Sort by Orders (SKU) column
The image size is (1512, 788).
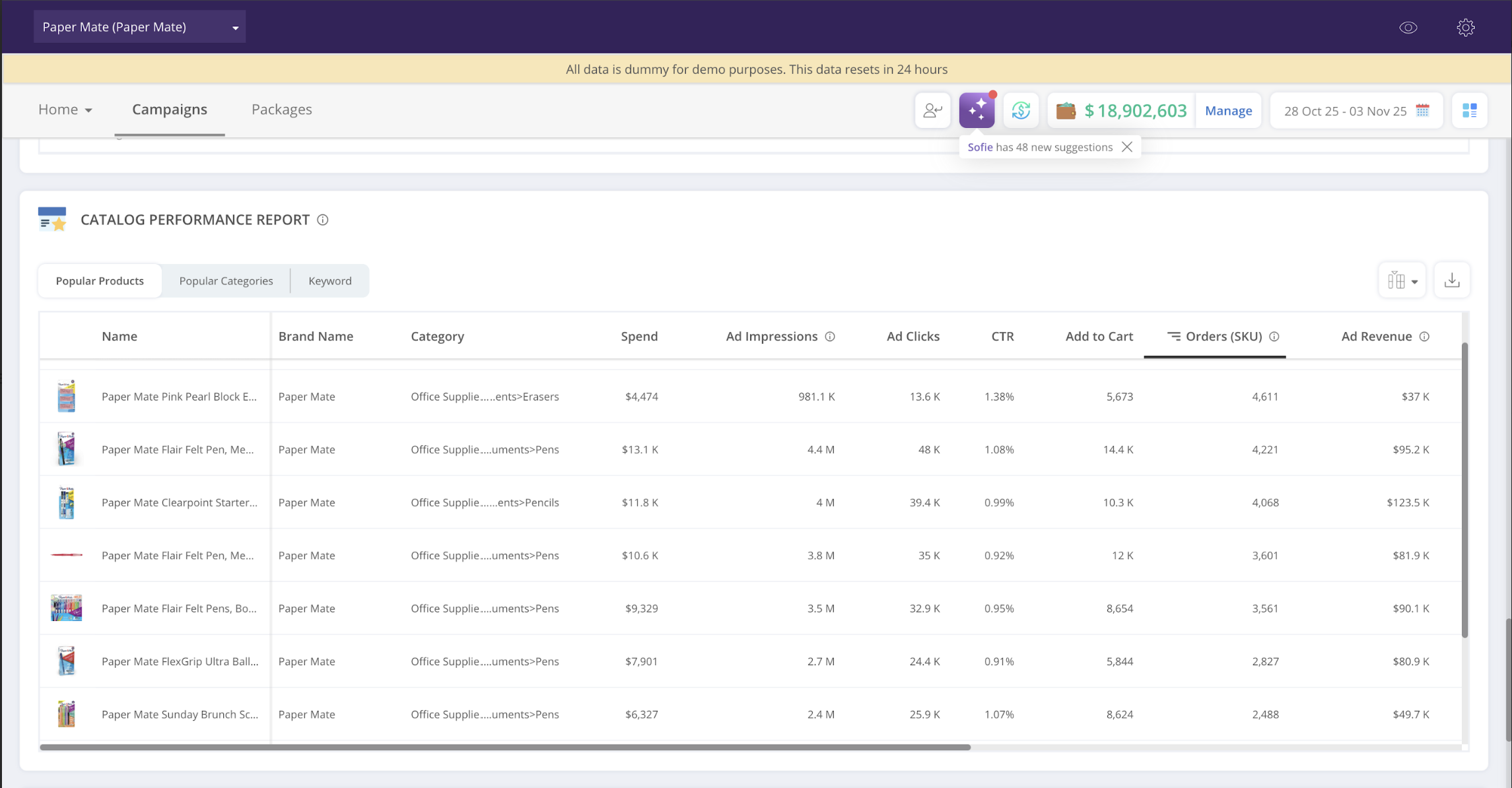pos(1223,337)
